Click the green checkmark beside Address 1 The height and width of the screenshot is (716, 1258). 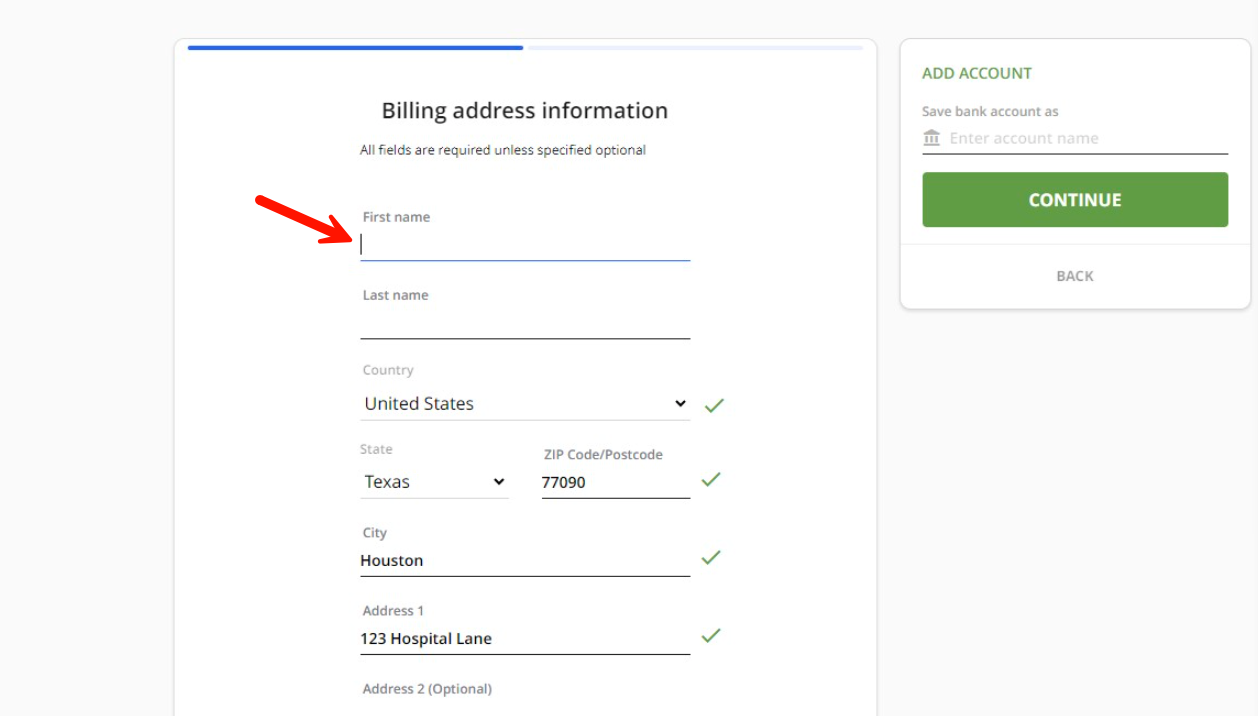point(711,636)
